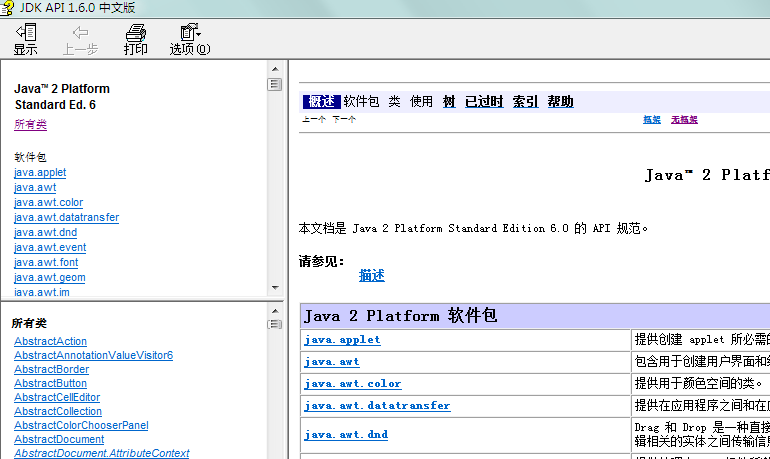Click the class frame scrollbar thumb
Screen dimensions: 770x459
pos(275,324)
